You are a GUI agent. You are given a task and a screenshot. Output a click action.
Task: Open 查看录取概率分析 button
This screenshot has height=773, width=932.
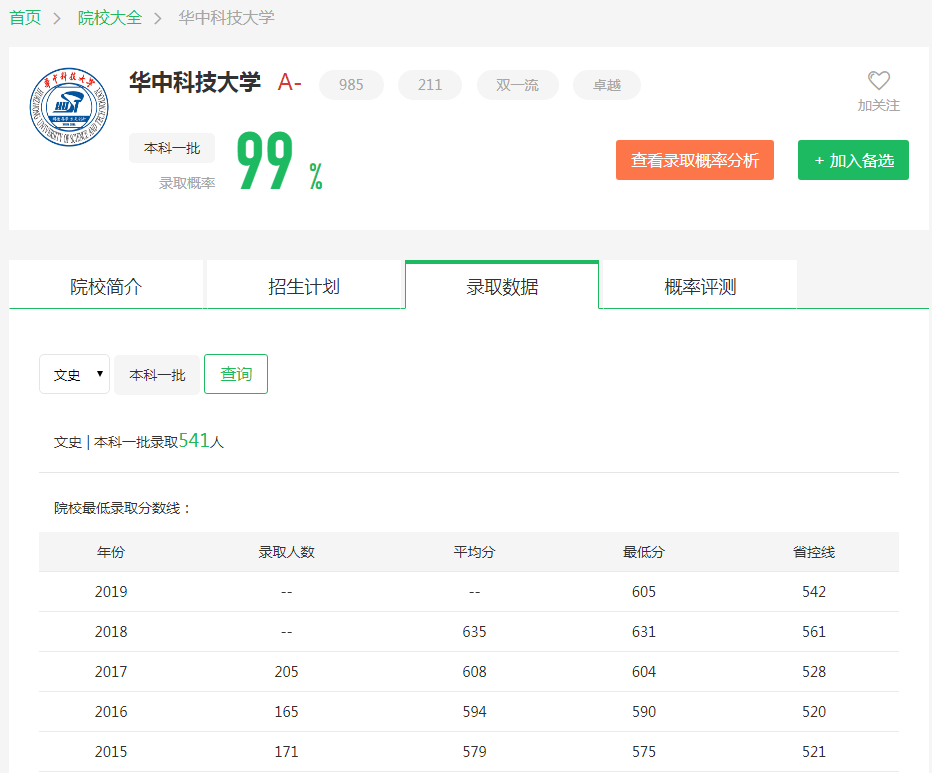(695, 160)
